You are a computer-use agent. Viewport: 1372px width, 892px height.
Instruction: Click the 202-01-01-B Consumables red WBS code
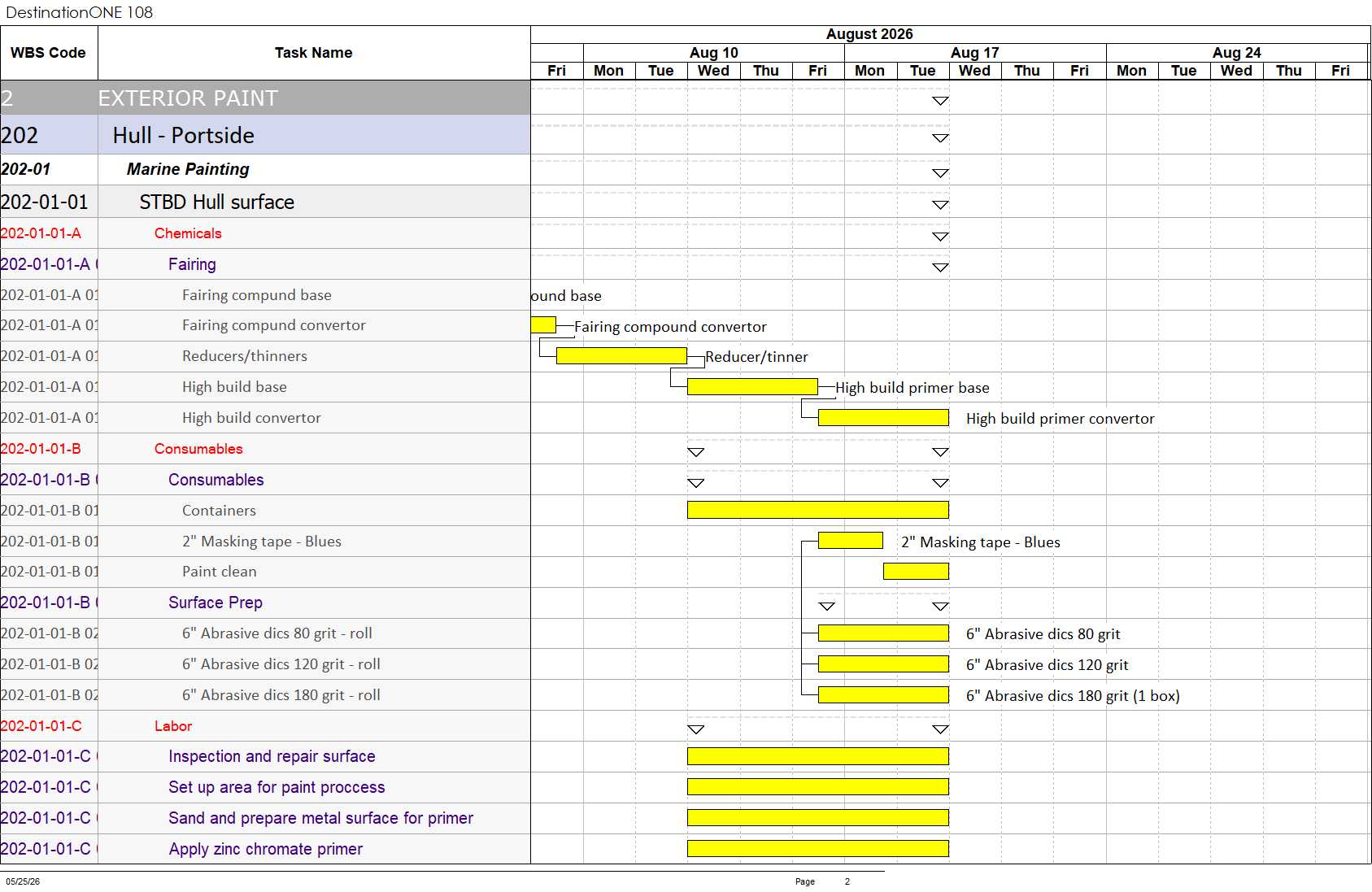(41, 449)
